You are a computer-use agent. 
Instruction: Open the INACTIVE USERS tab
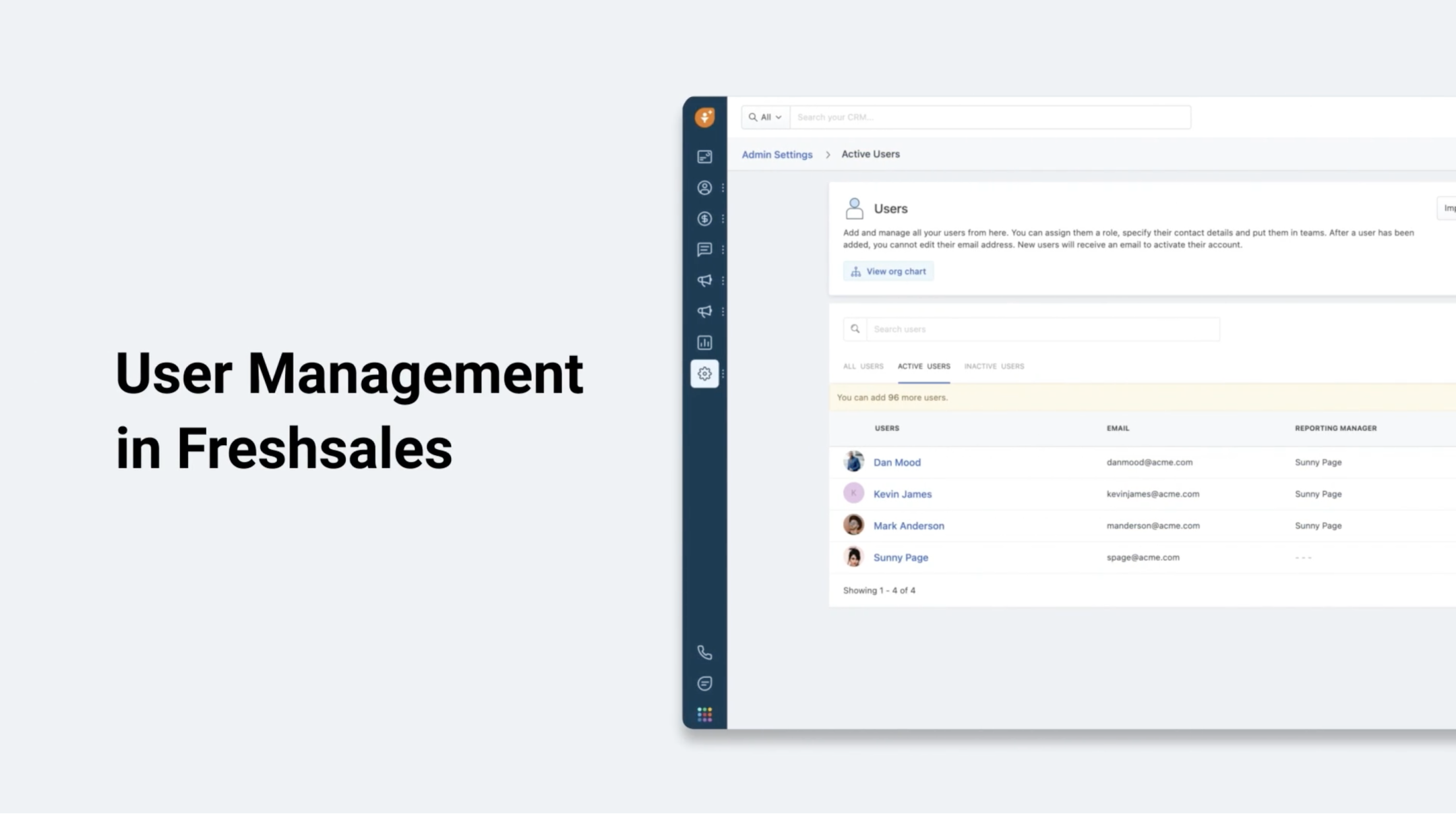(x=994, y=366)
